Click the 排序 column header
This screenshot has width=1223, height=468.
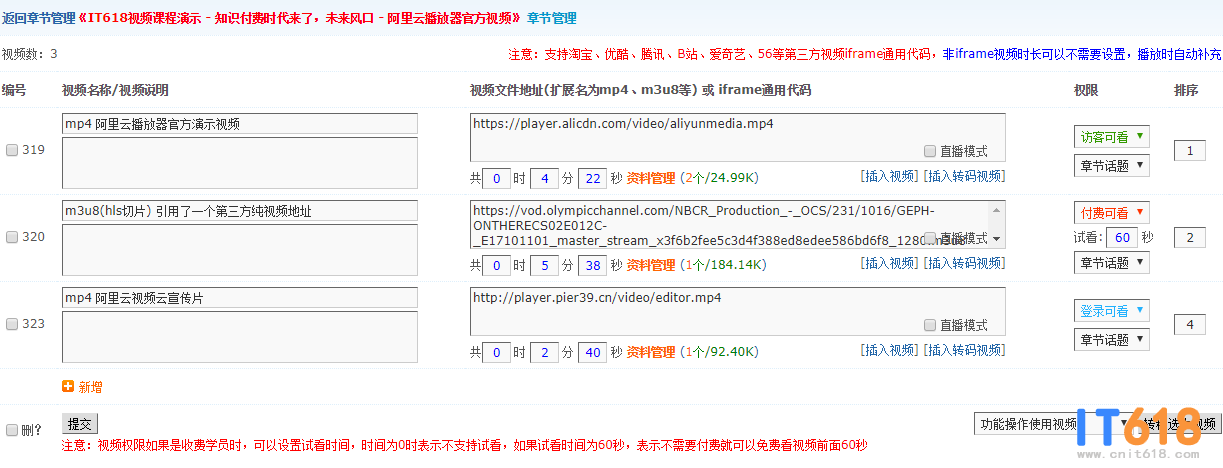1186,90
